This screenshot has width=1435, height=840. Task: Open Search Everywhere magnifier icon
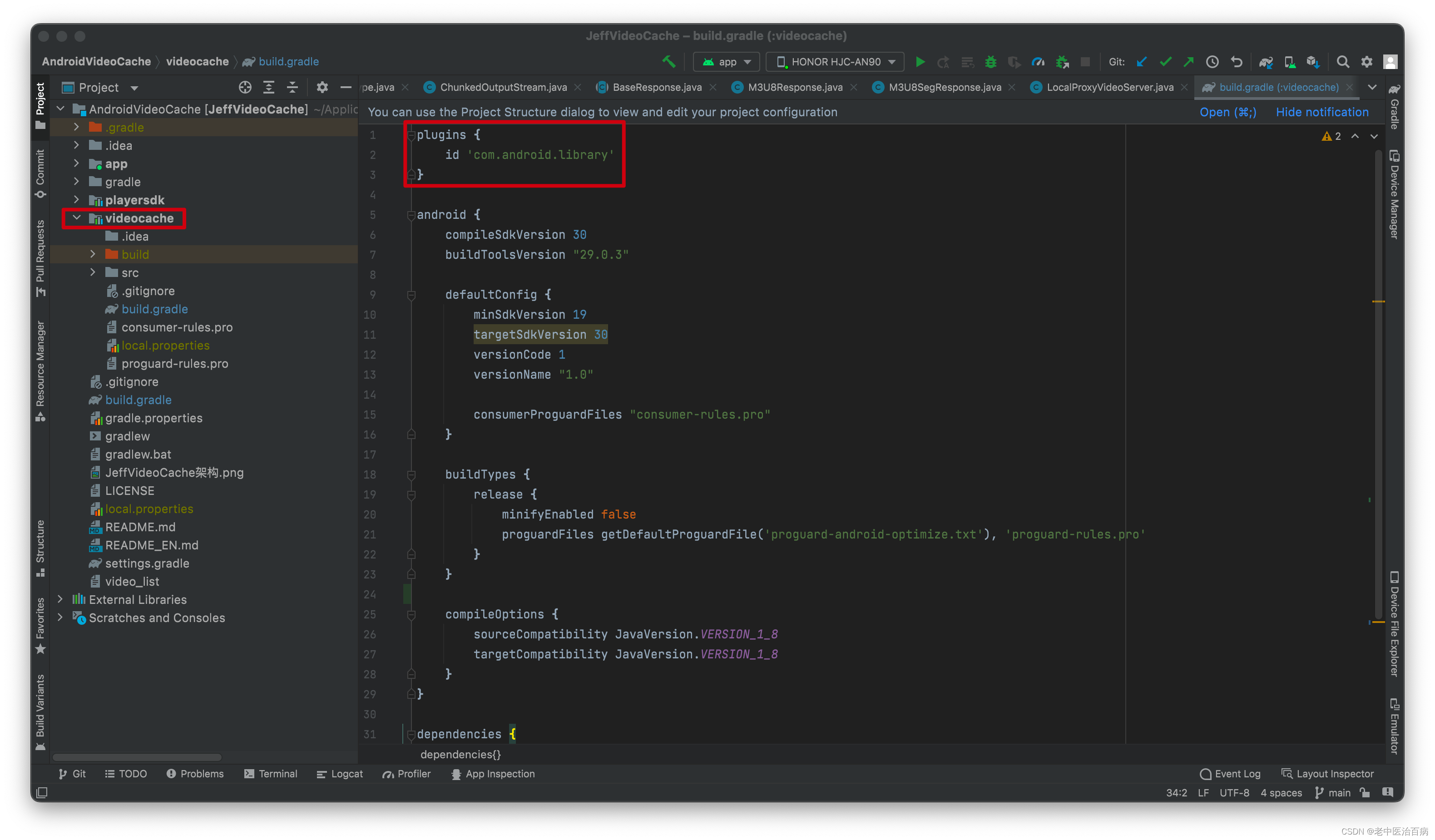pos(1342,61)
